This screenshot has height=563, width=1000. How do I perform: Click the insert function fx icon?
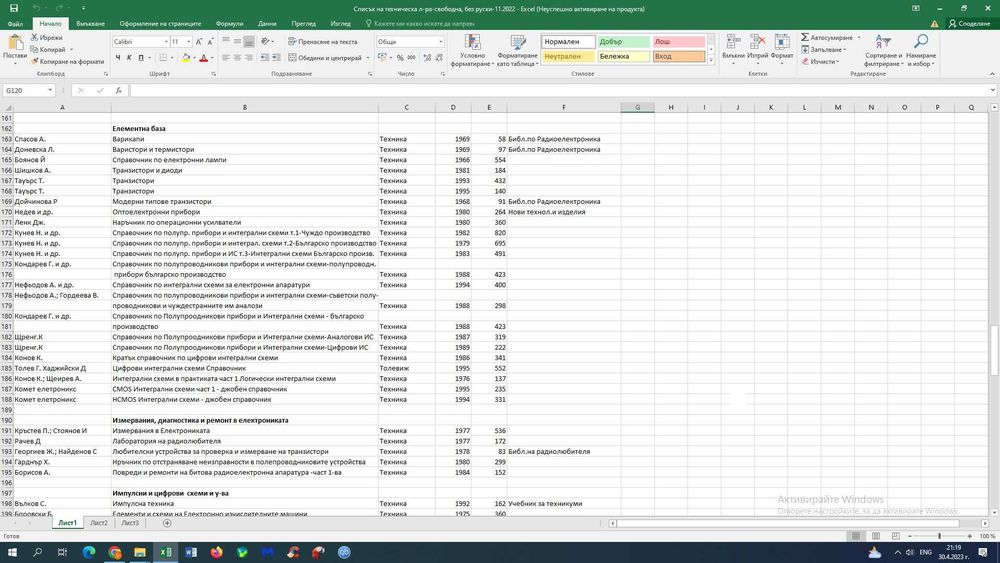(119, 91)
